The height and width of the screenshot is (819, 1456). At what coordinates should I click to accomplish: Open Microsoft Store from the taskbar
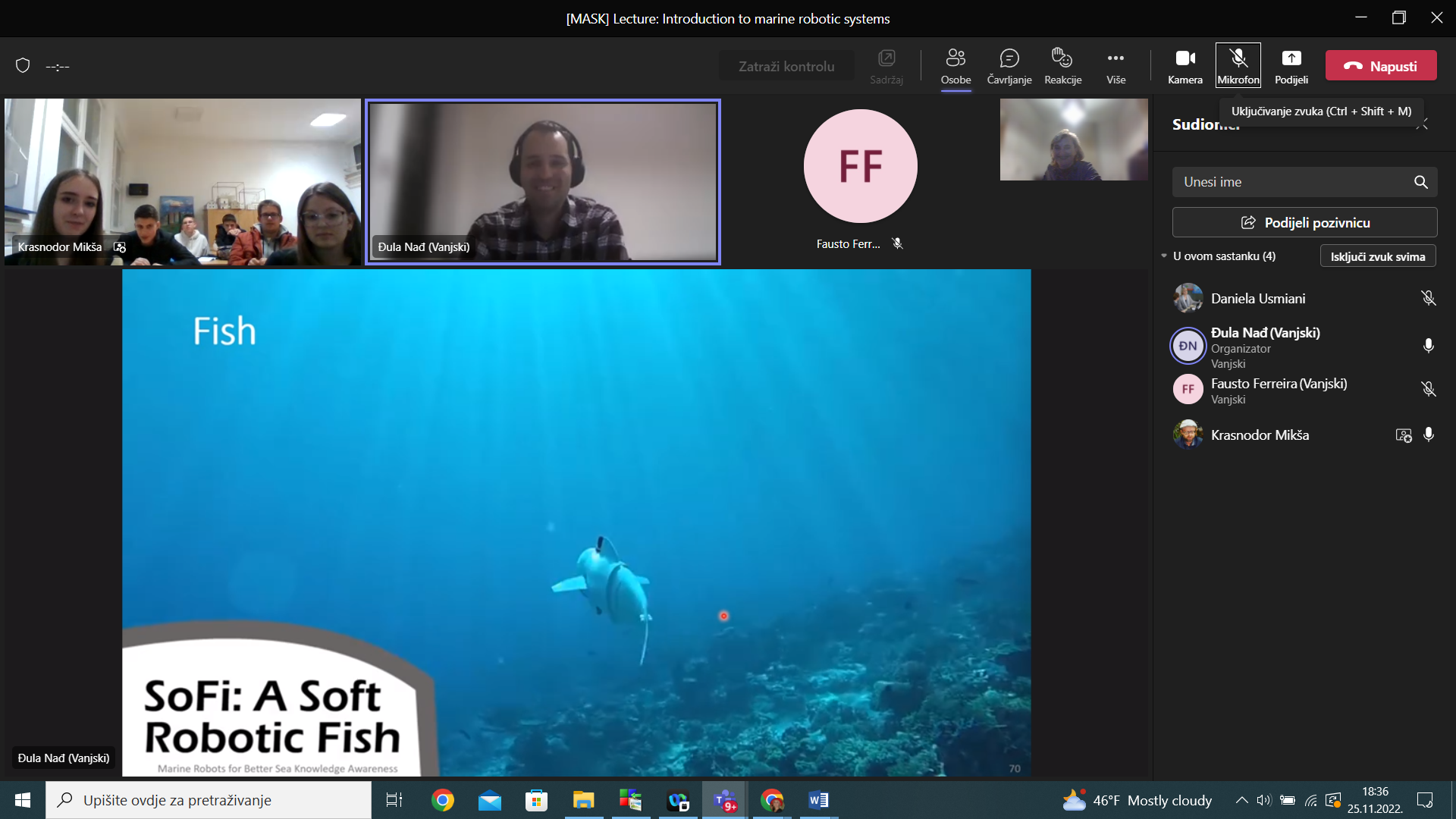click(x=537, y=800)
